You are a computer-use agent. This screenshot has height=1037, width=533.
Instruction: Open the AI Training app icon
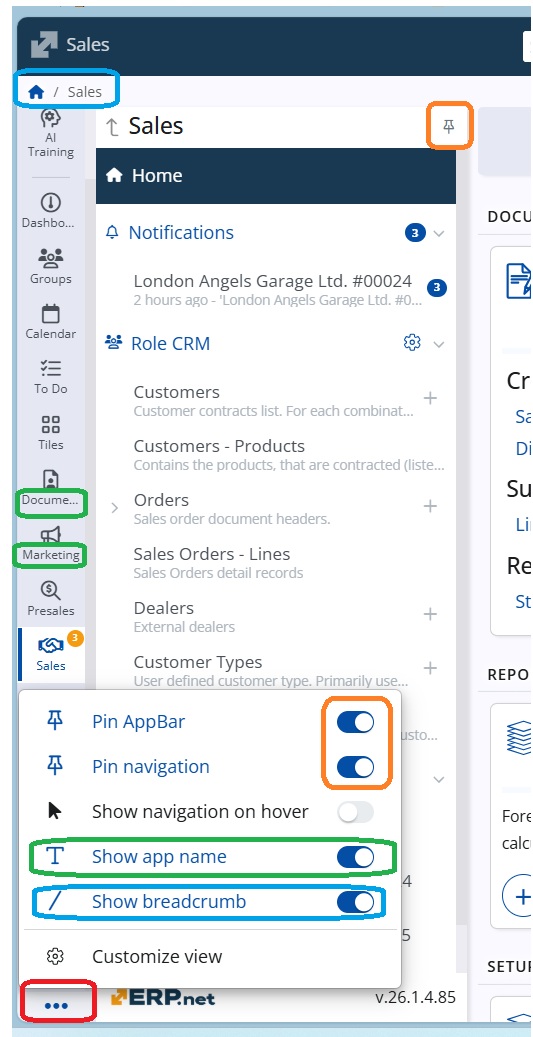click(51, 118)
